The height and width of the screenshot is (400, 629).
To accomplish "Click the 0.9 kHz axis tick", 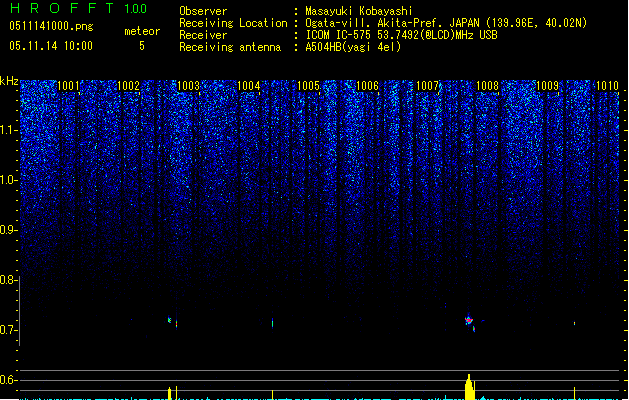I will [9, 230].
